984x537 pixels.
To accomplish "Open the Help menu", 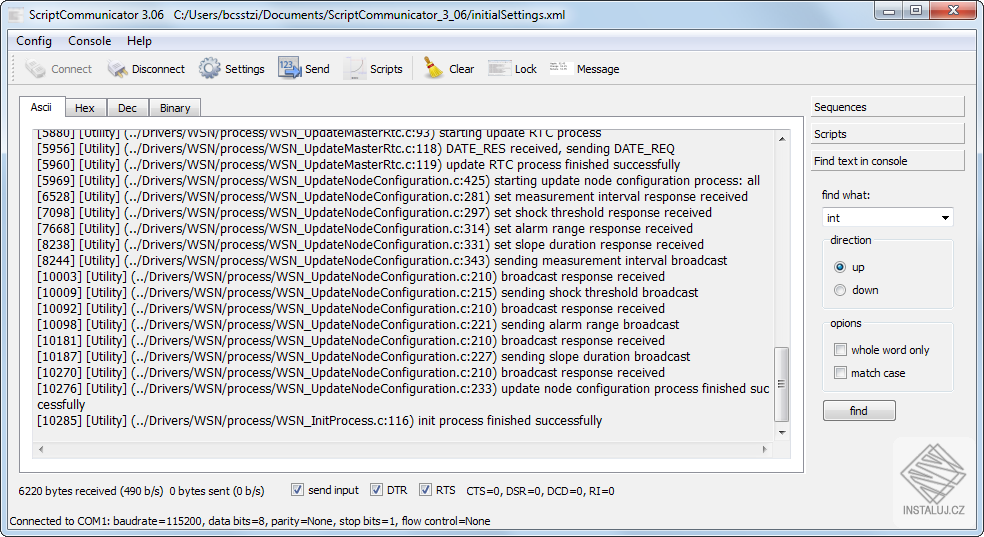I will pyautogui.click(x=139, y=41).
